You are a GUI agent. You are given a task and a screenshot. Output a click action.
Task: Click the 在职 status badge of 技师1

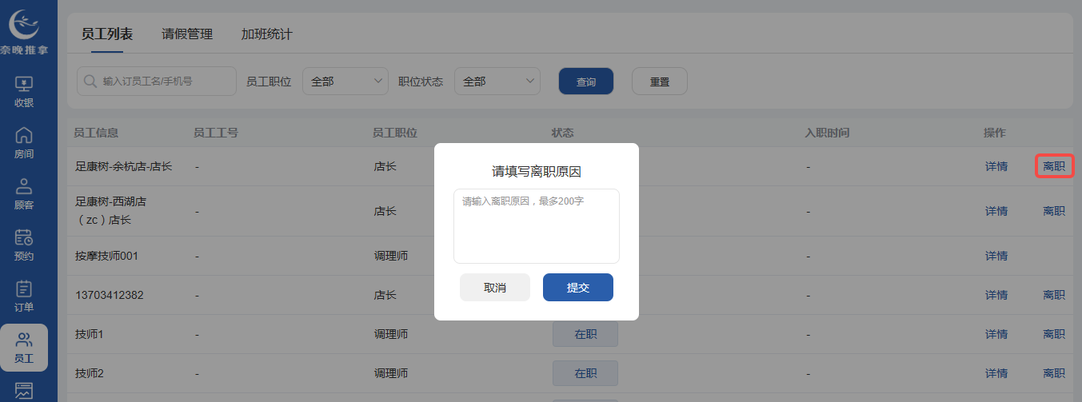coord(585,334)
